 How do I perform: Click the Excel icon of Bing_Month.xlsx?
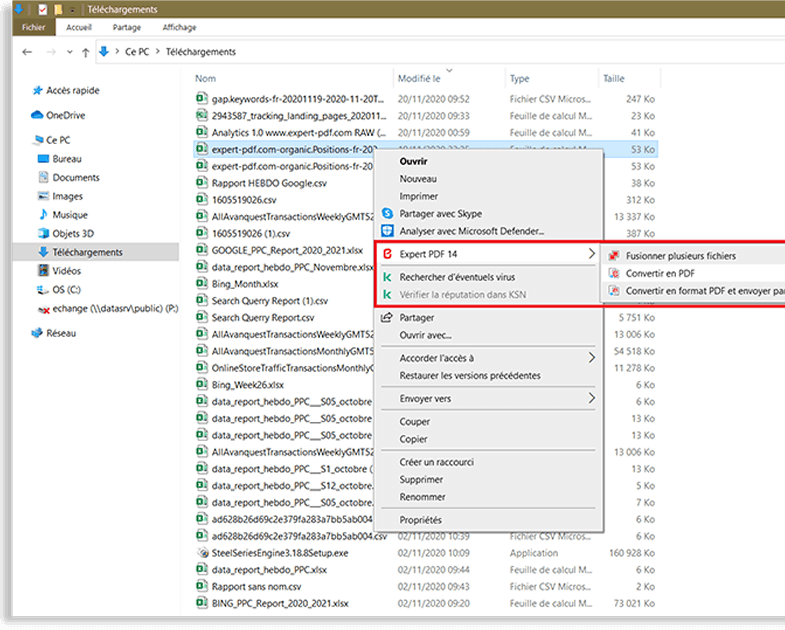201,283
